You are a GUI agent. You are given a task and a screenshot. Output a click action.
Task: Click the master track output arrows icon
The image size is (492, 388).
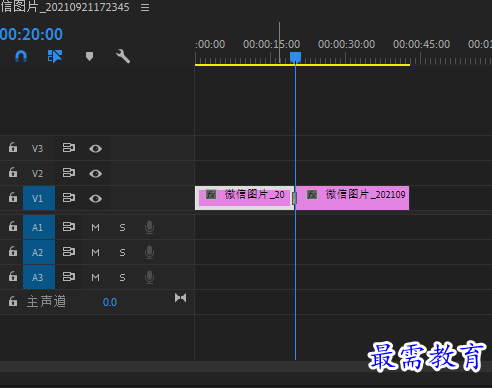click(180, 298)
